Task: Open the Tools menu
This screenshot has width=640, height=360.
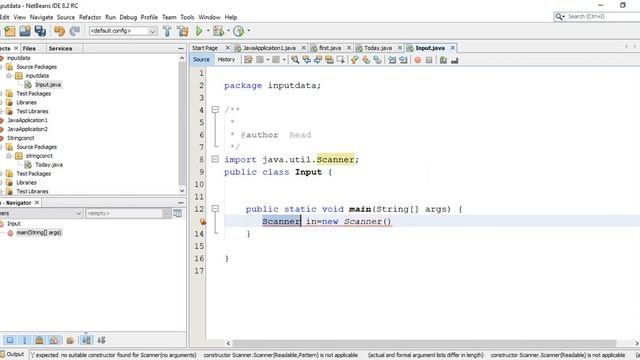Action: pos(187,17)
